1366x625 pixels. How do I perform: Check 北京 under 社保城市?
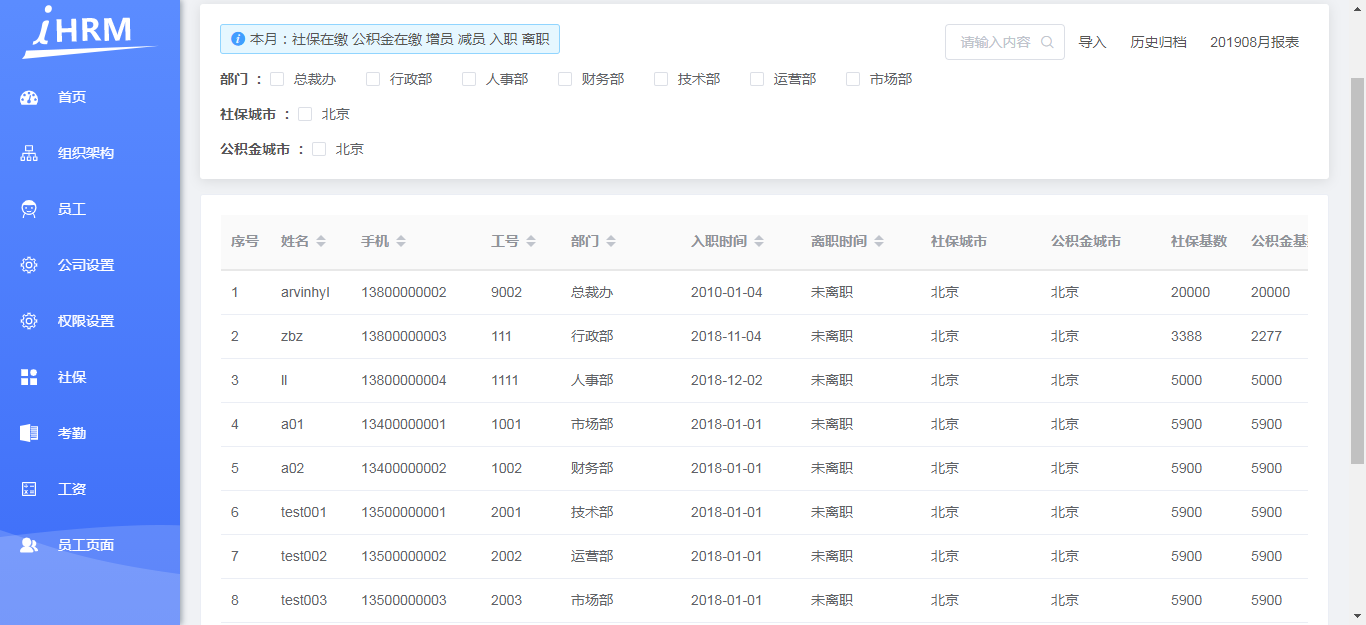click(x=305, y=114)
